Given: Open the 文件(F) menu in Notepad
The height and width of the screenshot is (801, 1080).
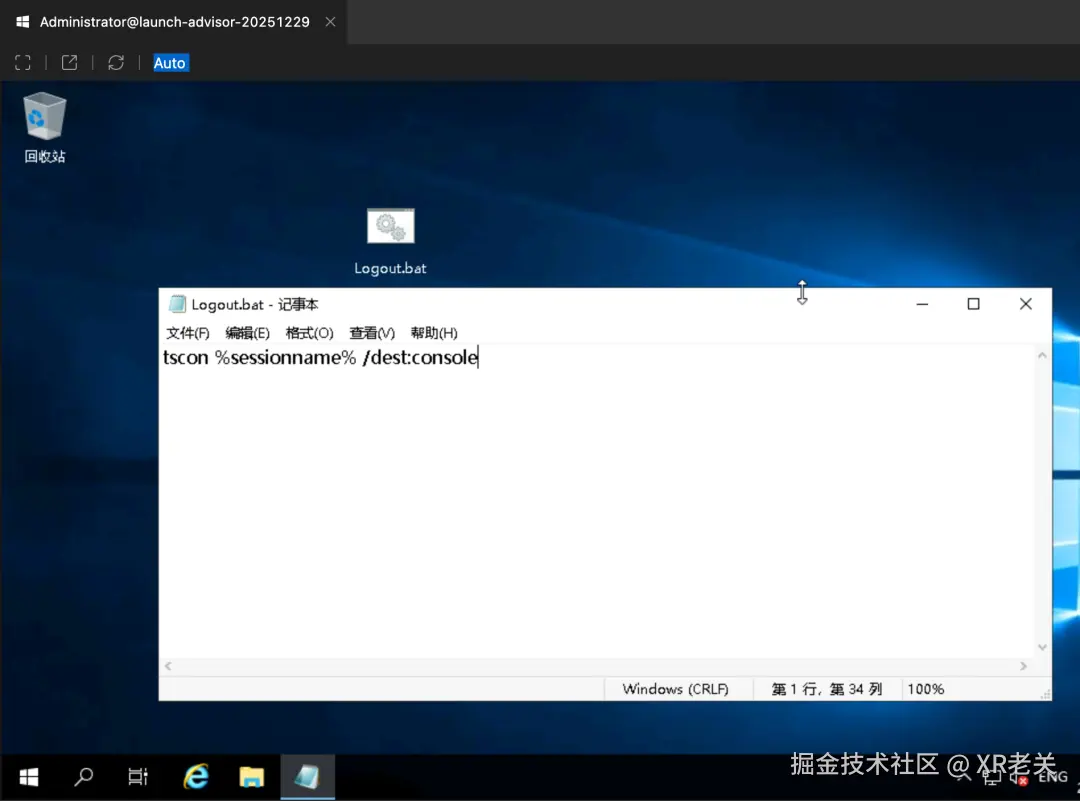Looking at the screenshot, I should tap(187, 333).
